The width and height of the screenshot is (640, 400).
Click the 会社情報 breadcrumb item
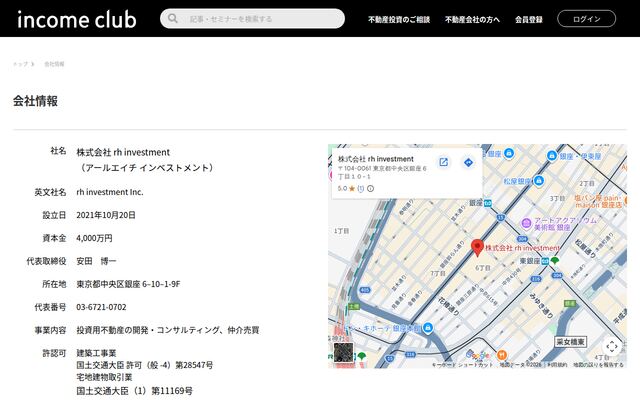[x=54, y=64]
